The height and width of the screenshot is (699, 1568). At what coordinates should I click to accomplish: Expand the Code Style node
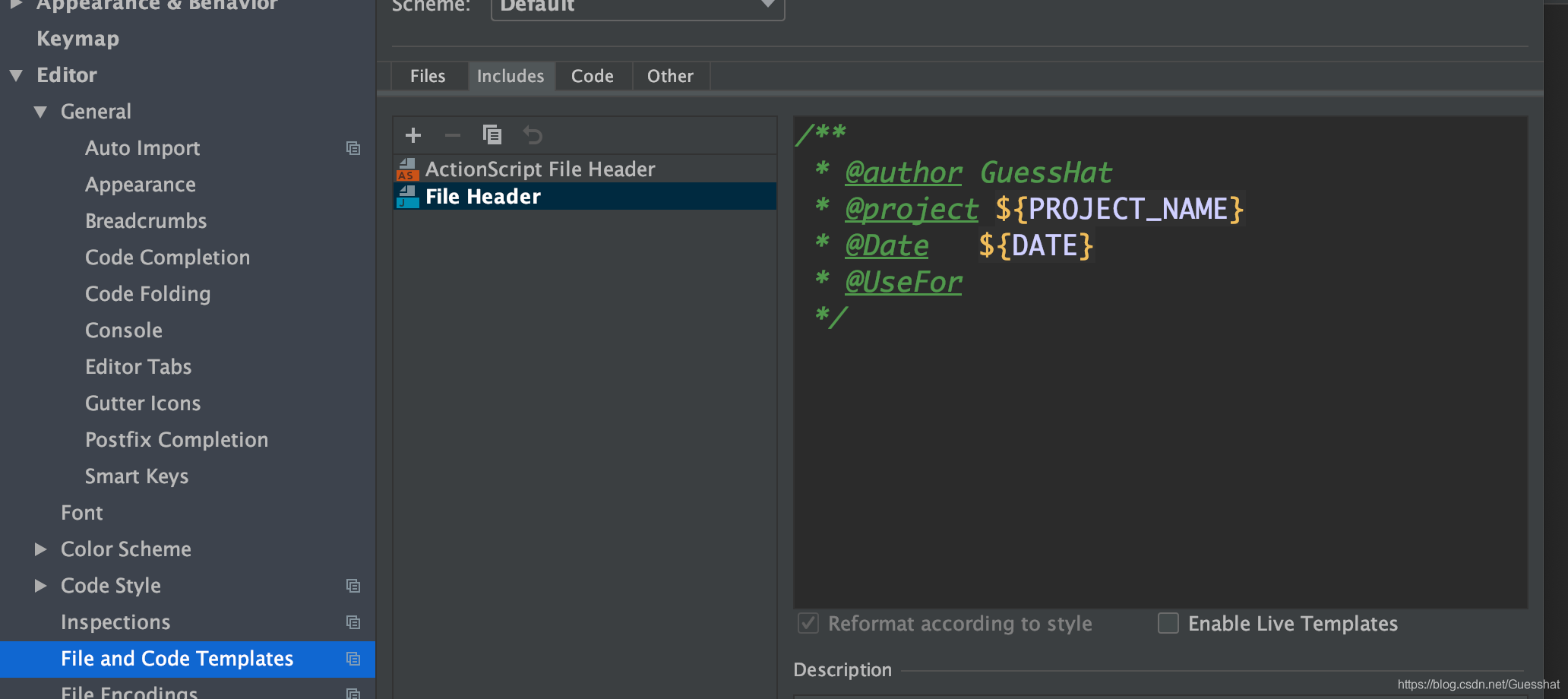(40, 586)
